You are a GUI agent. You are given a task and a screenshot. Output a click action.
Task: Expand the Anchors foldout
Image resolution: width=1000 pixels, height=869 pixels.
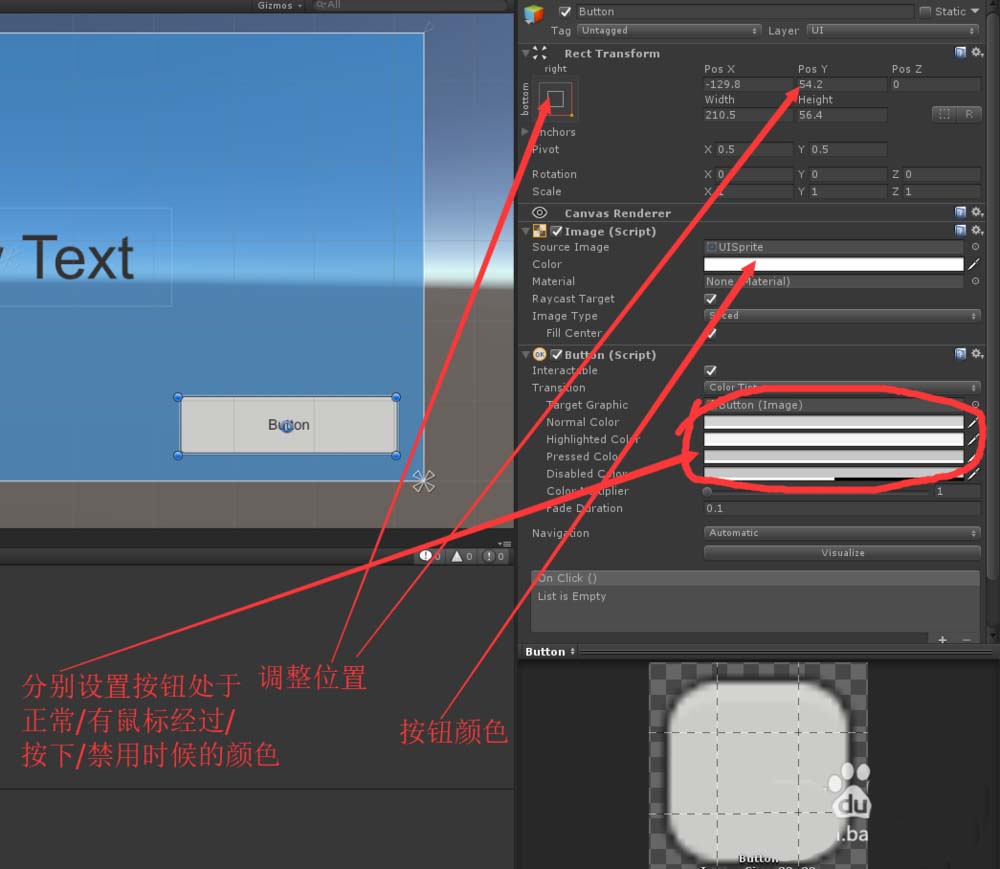pyautogui.click(x=525, y=131)
